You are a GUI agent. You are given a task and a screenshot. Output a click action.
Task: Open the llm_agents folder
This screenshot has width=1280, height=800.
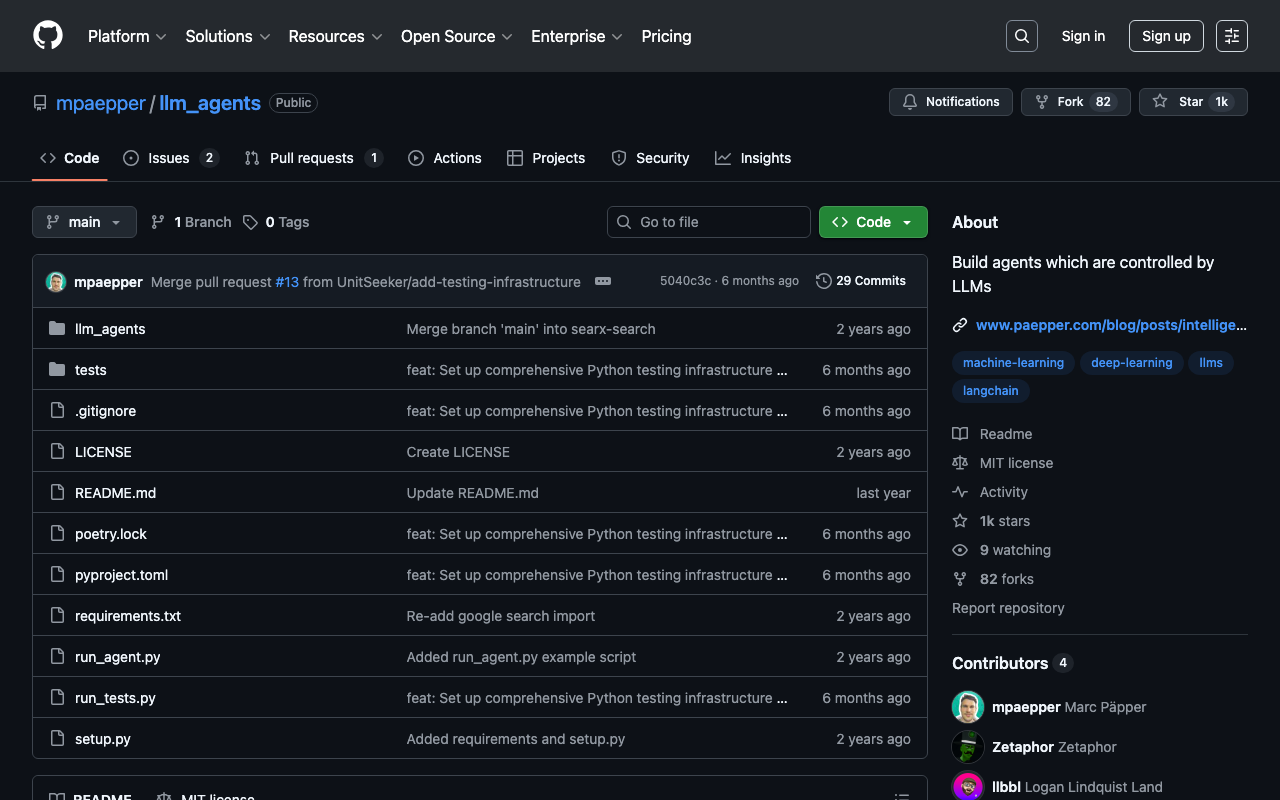110,329
